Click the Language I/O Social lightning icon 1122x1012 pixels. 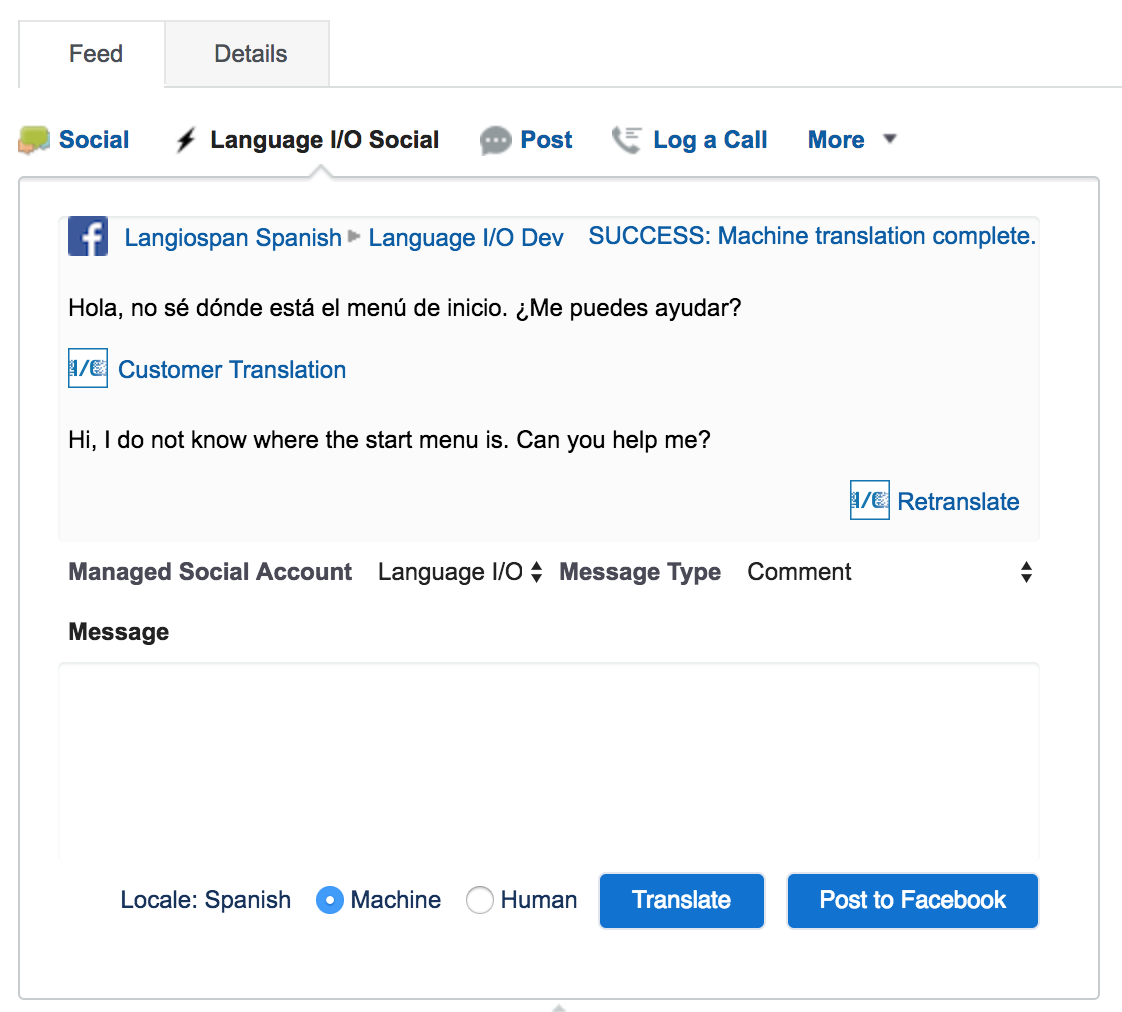(186, 140)
